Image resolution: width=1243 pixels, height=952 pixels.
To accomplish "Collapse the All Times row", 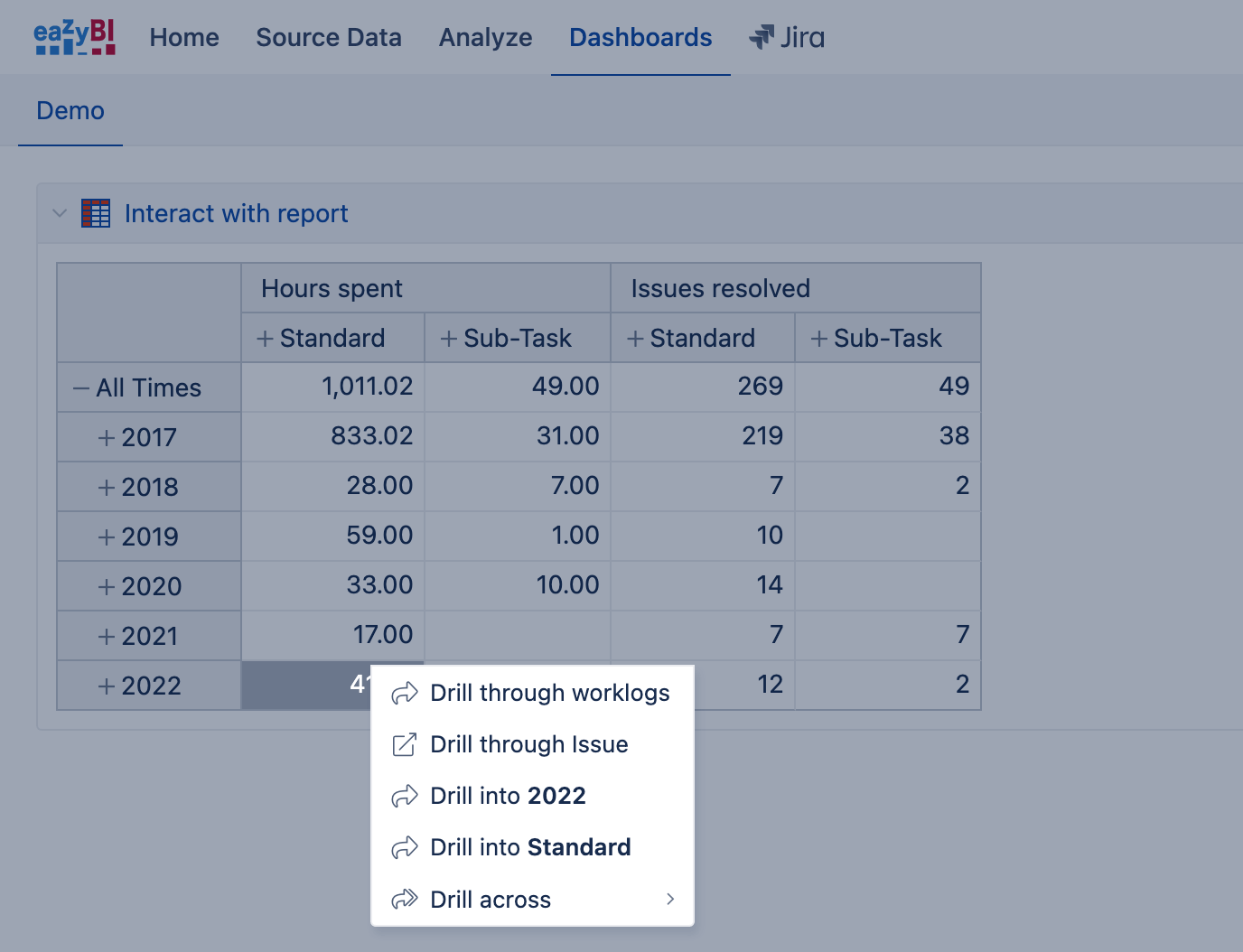I will tap(81, 388).
